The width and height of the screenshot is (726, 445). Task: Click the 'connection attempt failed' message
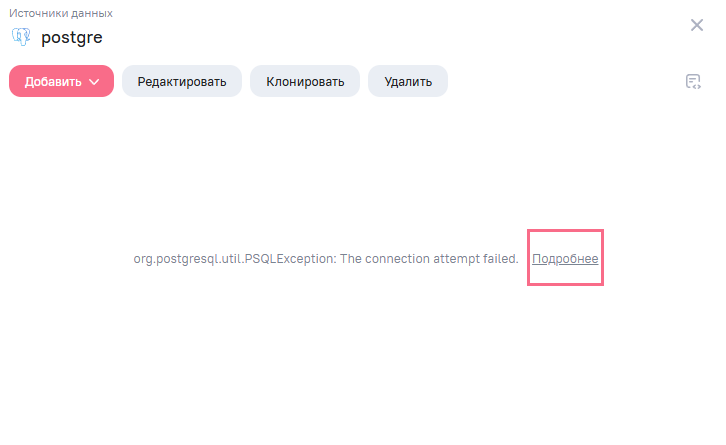tap(430, 259)
